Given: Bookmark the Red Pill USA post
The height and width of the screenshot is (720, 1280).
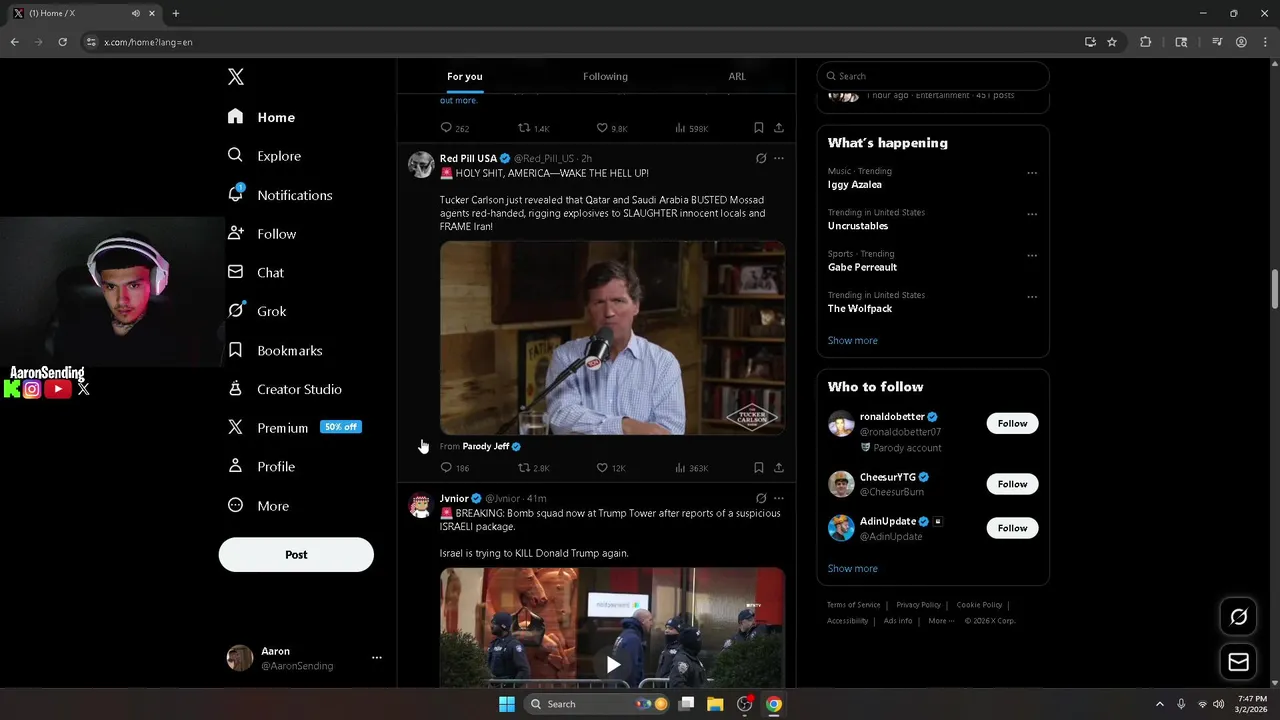Looking at the screenshot, I should pos(759,468).
